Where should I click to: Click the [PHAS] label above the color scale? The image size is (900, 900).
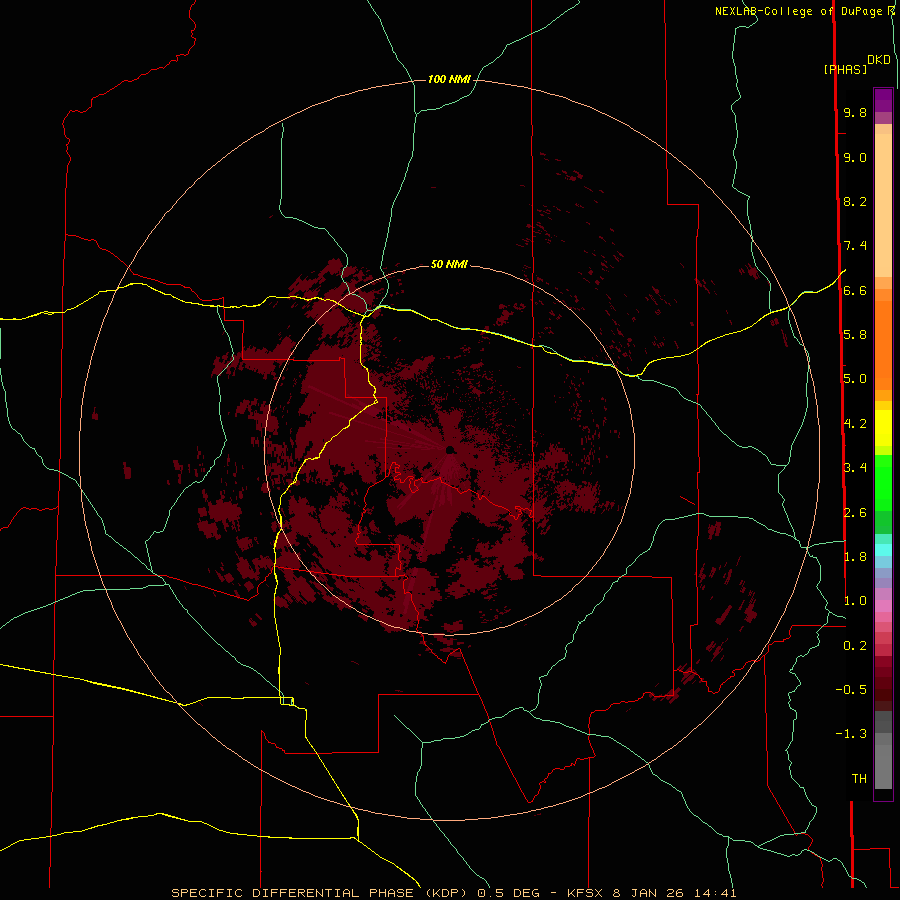pyautogui.click(x=845, y=70)
